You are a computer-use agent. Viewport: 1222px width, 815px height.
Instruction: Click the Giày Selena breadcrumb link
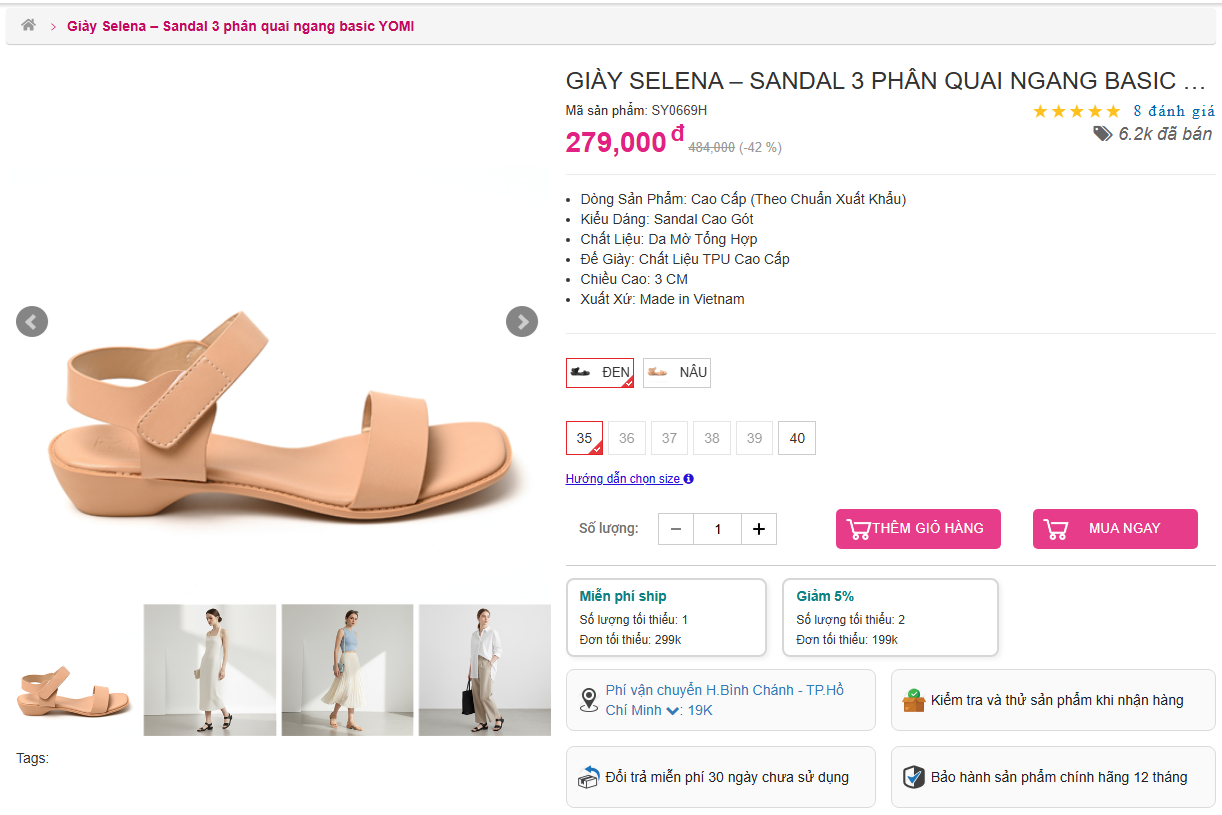click(240, 26)
